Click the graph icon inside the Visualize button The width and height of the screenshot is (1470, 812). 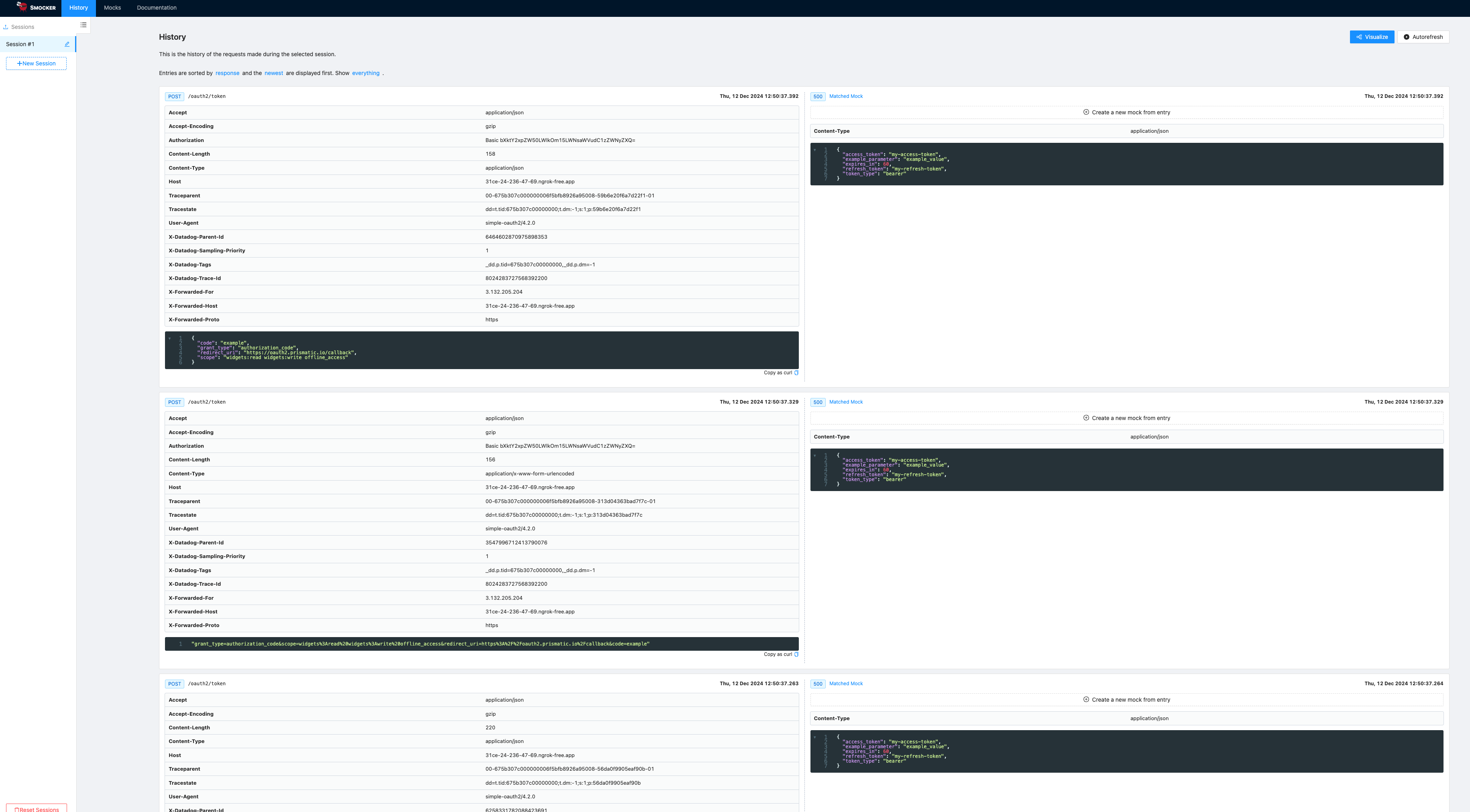(x=1359, y=37)
